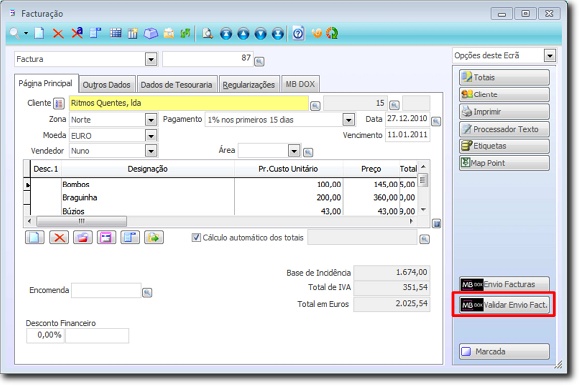The width and height of the screenshot is (579, 386).
Task: Expand the Vendedor dropdown showing Nuno
Action: (x=151, y=151)
